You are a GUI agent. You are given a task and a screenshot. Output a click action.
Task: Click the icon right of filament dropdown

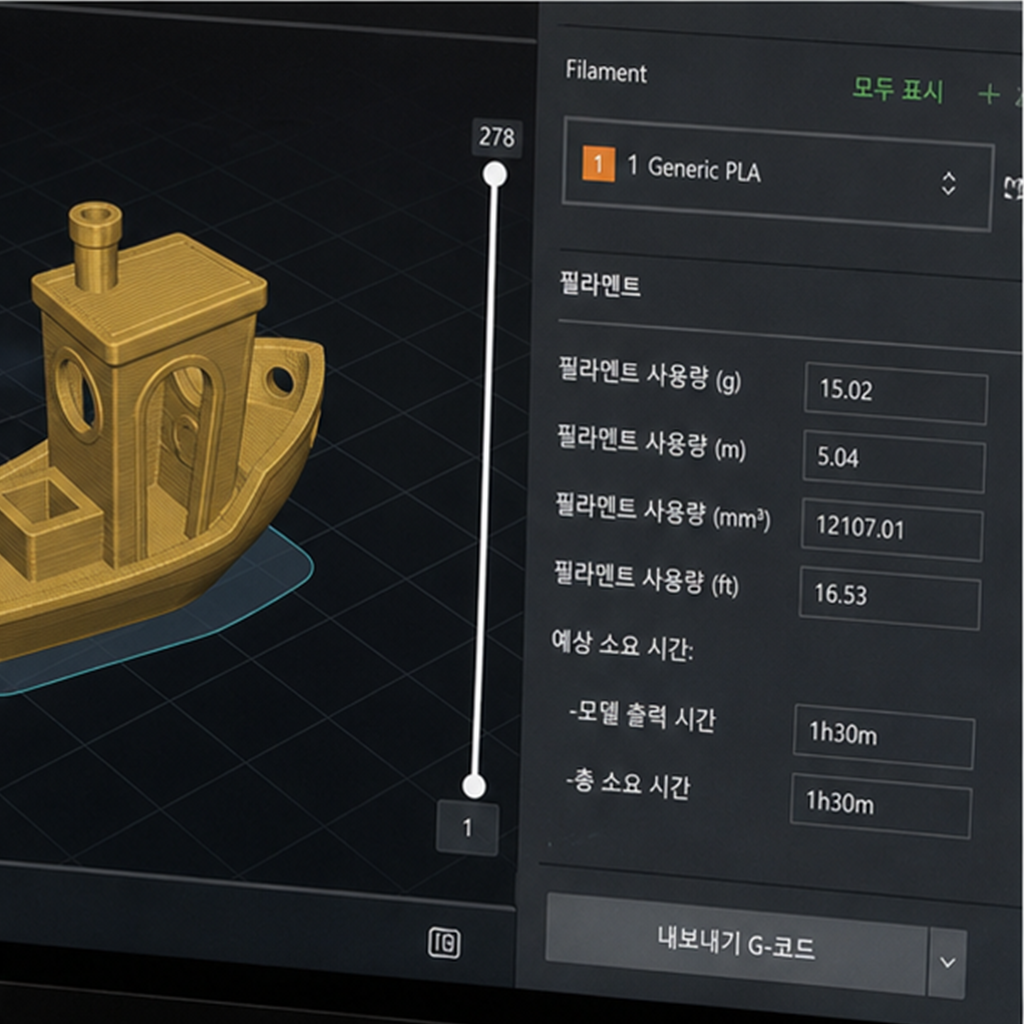[1014, 187]
